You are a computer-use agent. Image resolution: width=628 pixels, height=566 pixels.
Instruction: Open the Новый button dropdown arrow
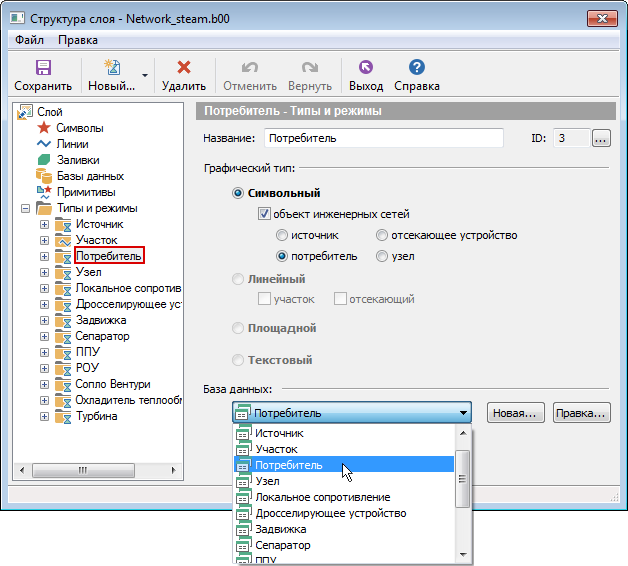click(x=145, y=75)
